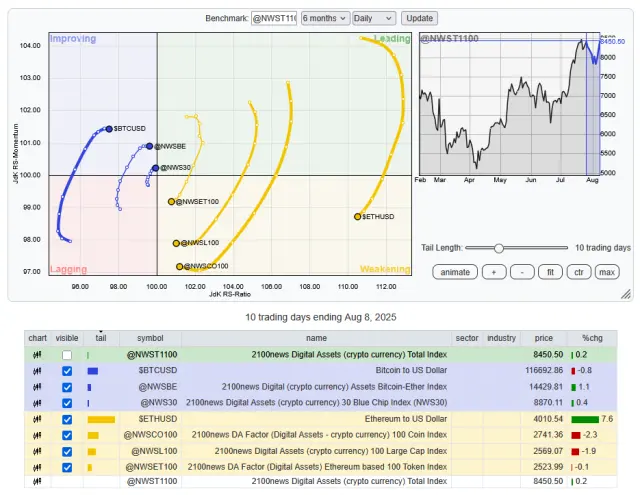
Task: Uncheck visible box for @NWSCO100
Action: [x=67, y=435]
